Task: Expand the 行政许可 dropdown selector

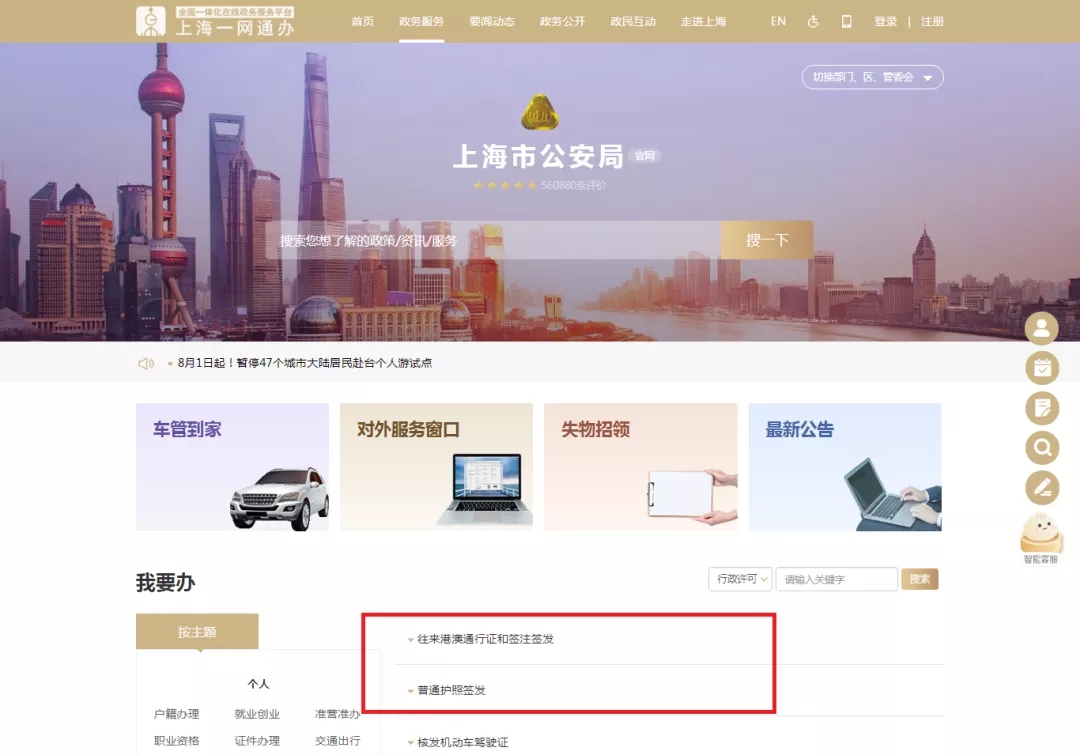Action: pyautogui.click(x=740, y=579)
